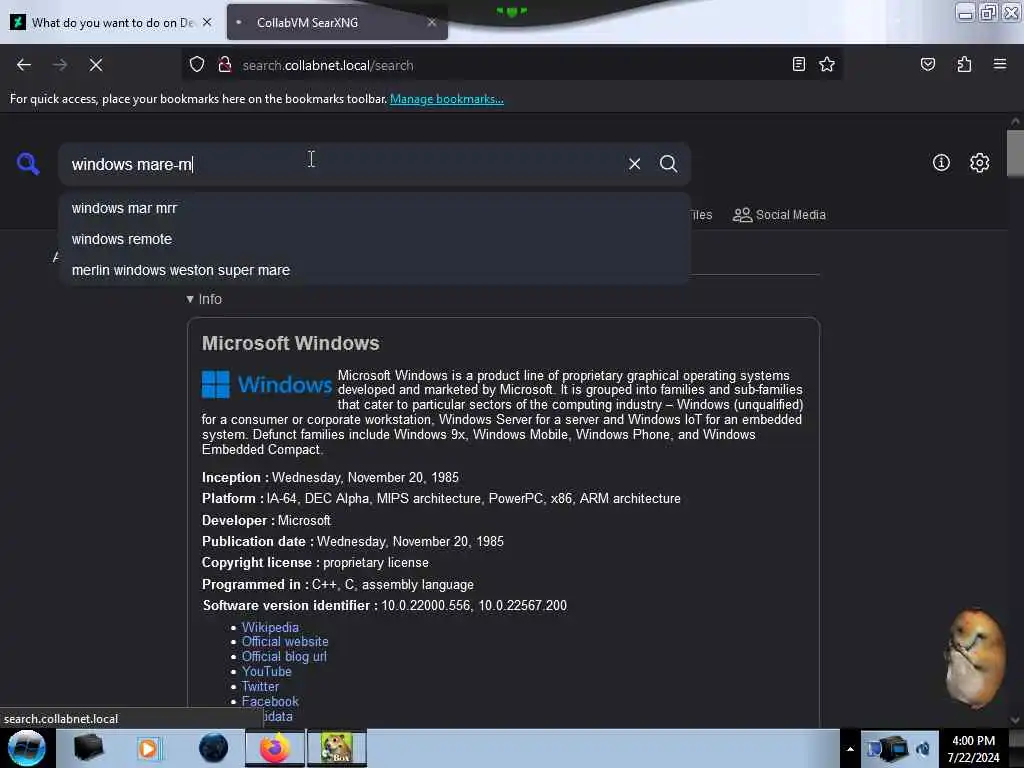Open the Official website link

coord(285,641)
